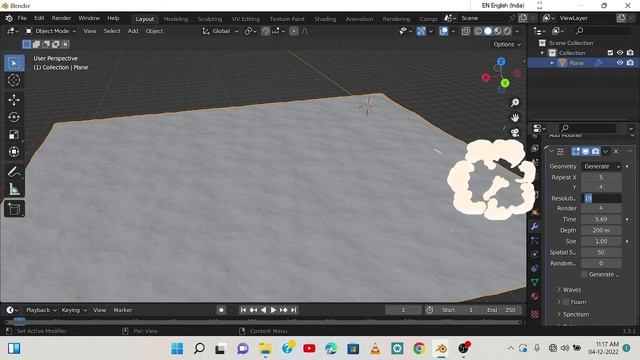
Task: Toggle the camera view icon
Action: click(515, 133)
